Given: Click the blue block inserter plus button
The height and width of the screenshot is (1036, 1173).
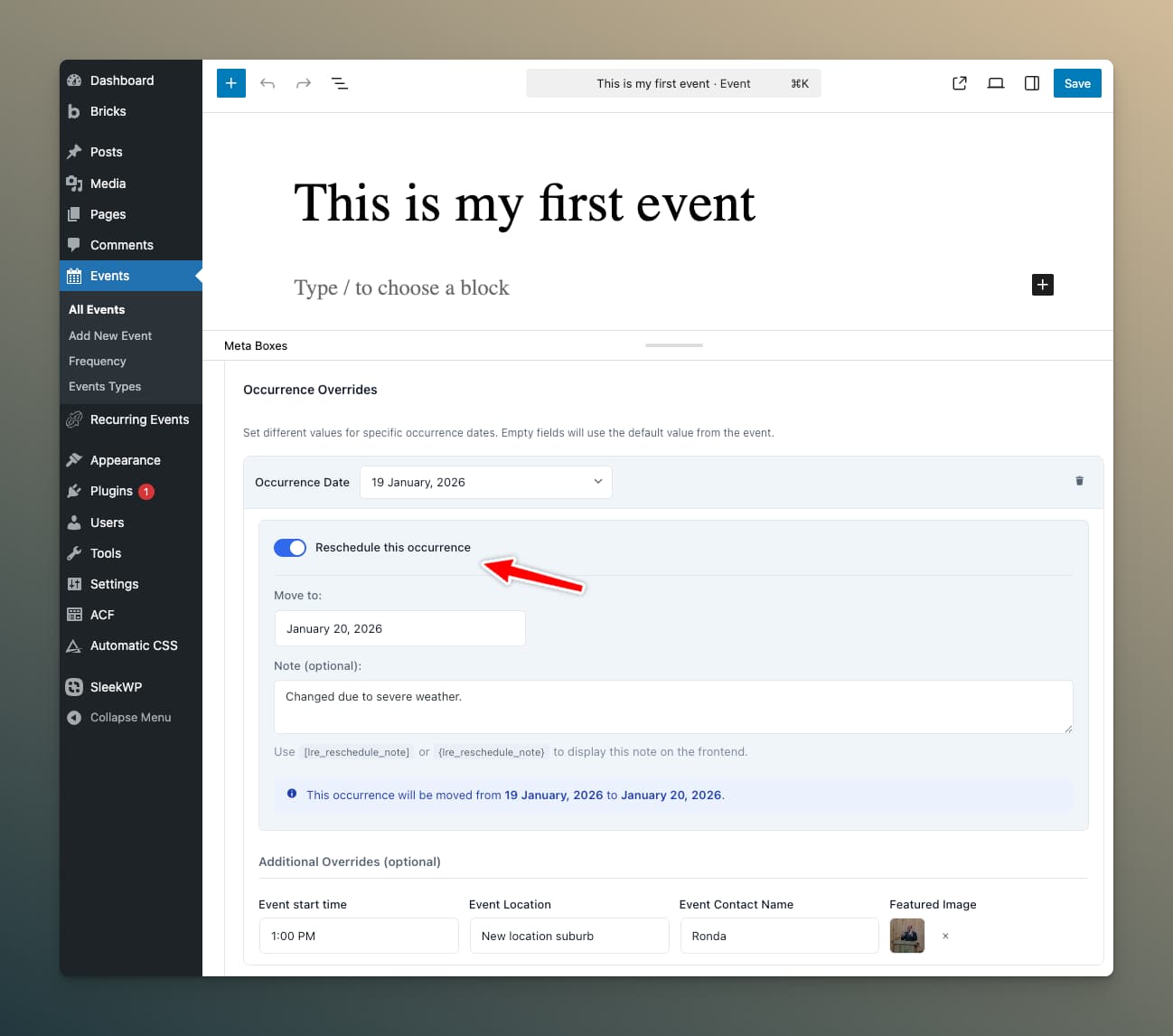Looking at the screenshot, I should (231, 83).
